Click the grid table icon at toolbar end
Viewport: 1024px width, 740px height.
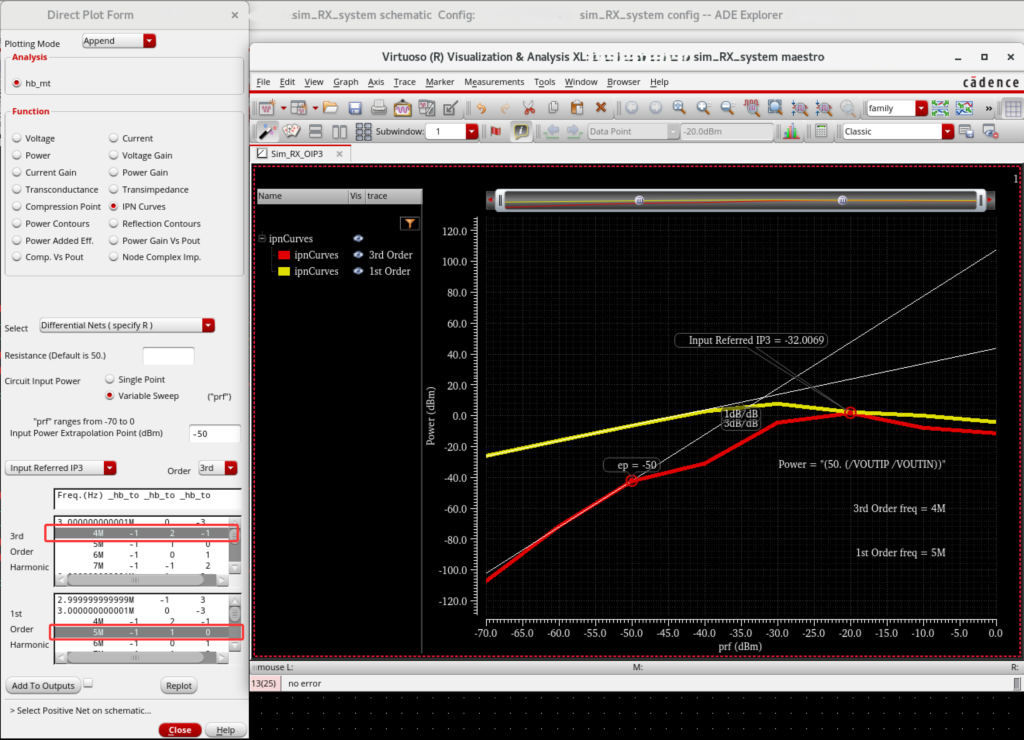pos(1013,108)
